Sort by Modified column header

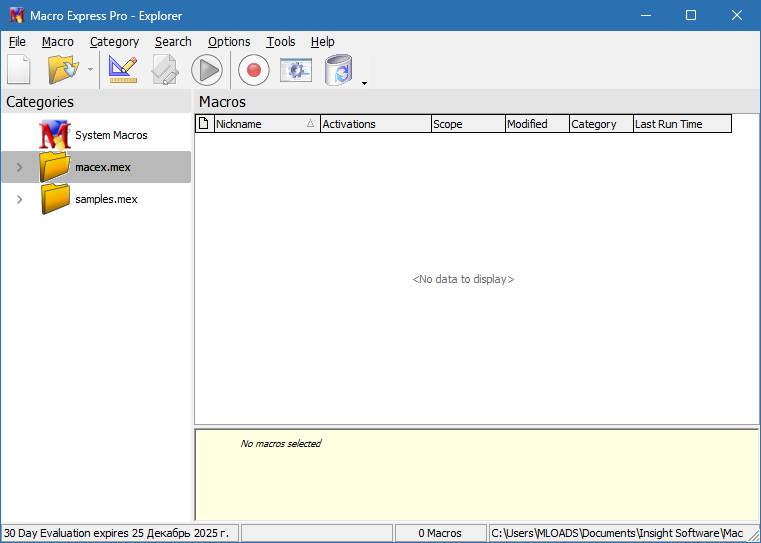[x=537, y=124]
